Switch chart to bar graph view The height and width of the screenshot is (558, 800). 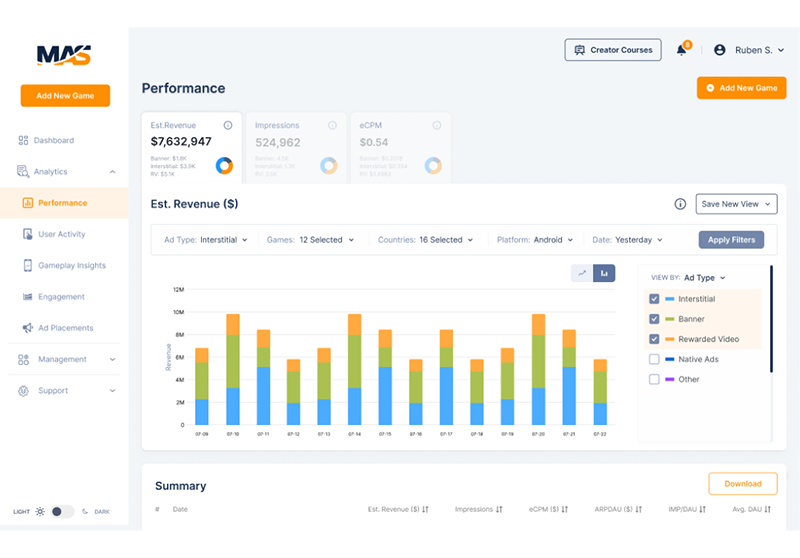[x=604, y=273]
